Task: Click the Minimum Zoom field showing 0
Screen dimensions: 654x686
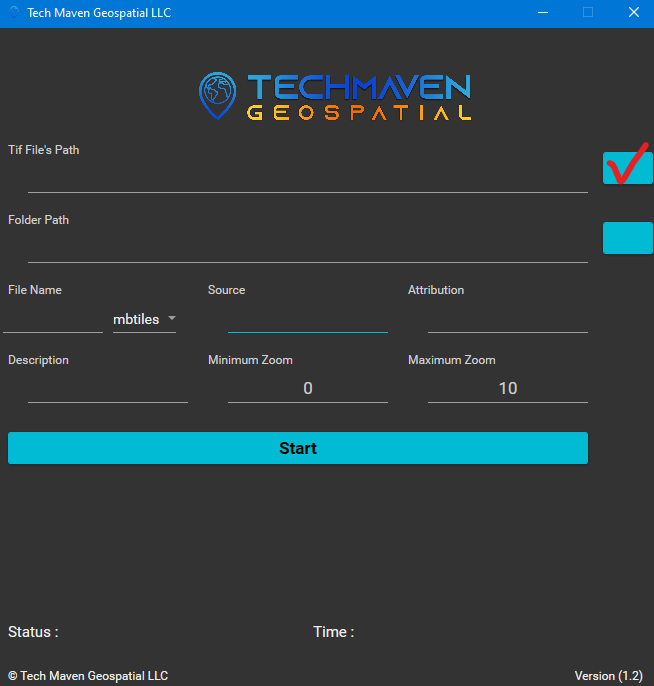Action: tap(308, 388)
